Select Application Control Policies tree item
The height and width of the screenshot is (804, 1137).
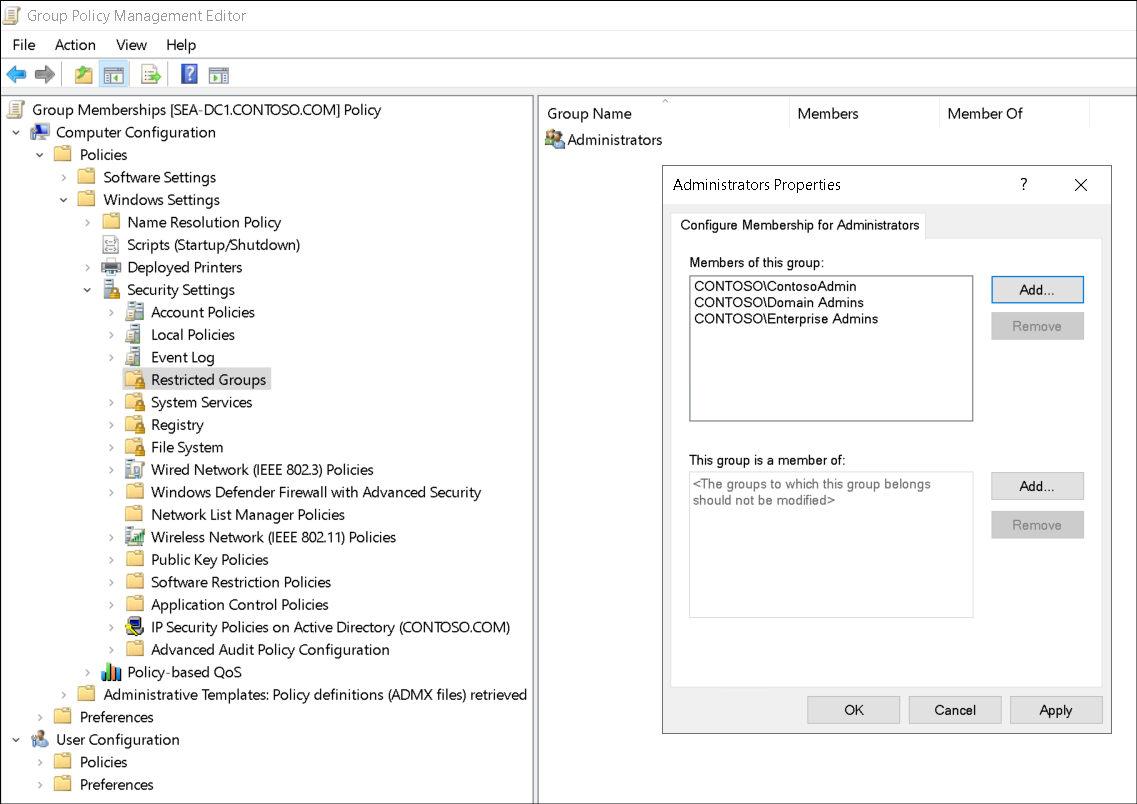click(x=239, y=604)
